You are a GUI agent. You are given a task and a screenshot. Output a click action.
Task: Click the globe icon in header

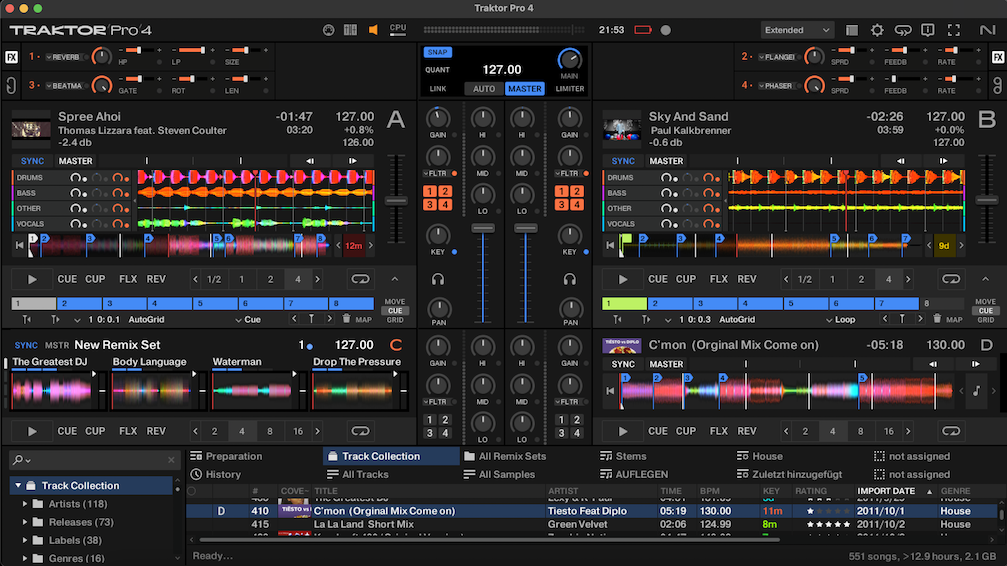[328, 30]
